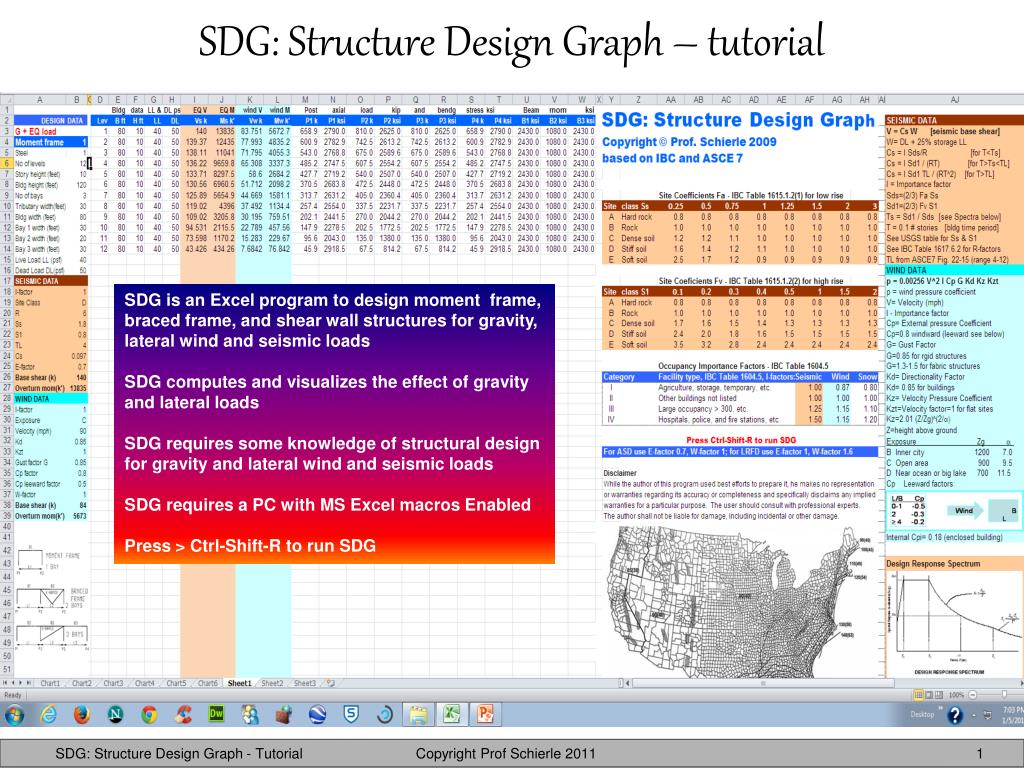Open the Google Earth taskbar icon

point(317,715)
